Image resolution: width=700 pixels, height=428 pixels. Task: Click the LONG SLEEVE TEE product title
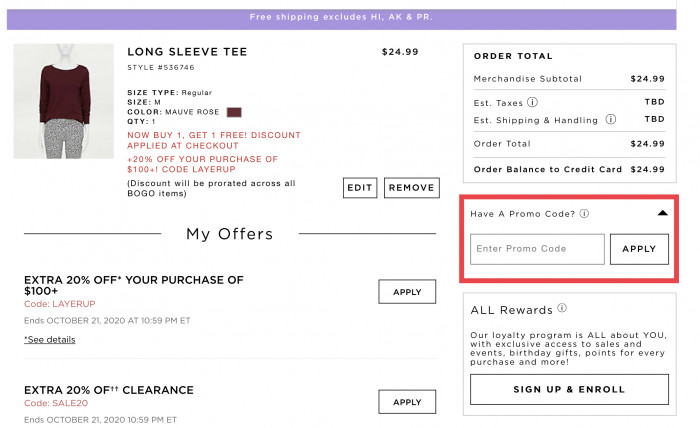[x=187, y=52]
